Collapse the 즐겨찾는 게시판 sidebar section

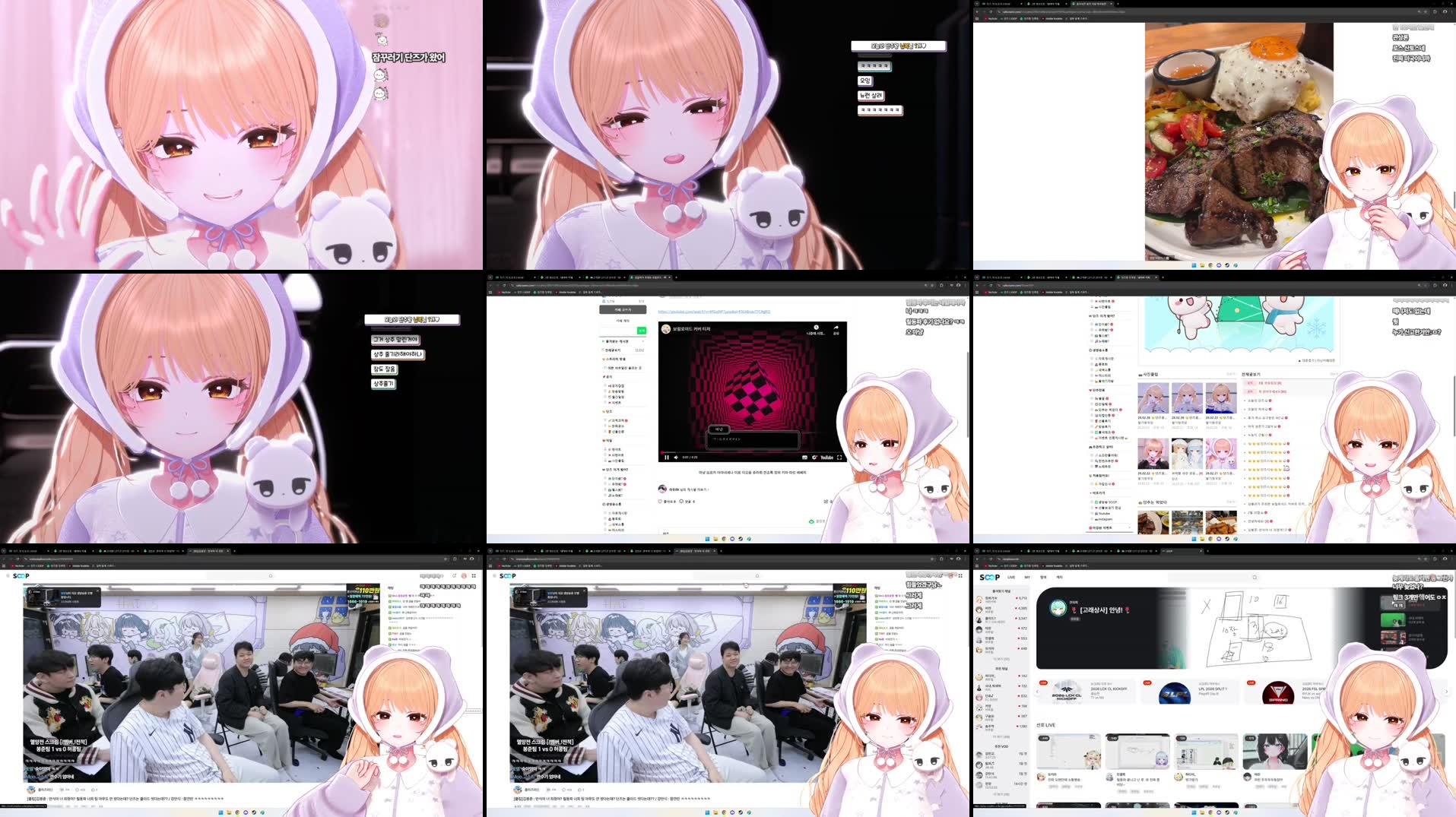[643, 340]
